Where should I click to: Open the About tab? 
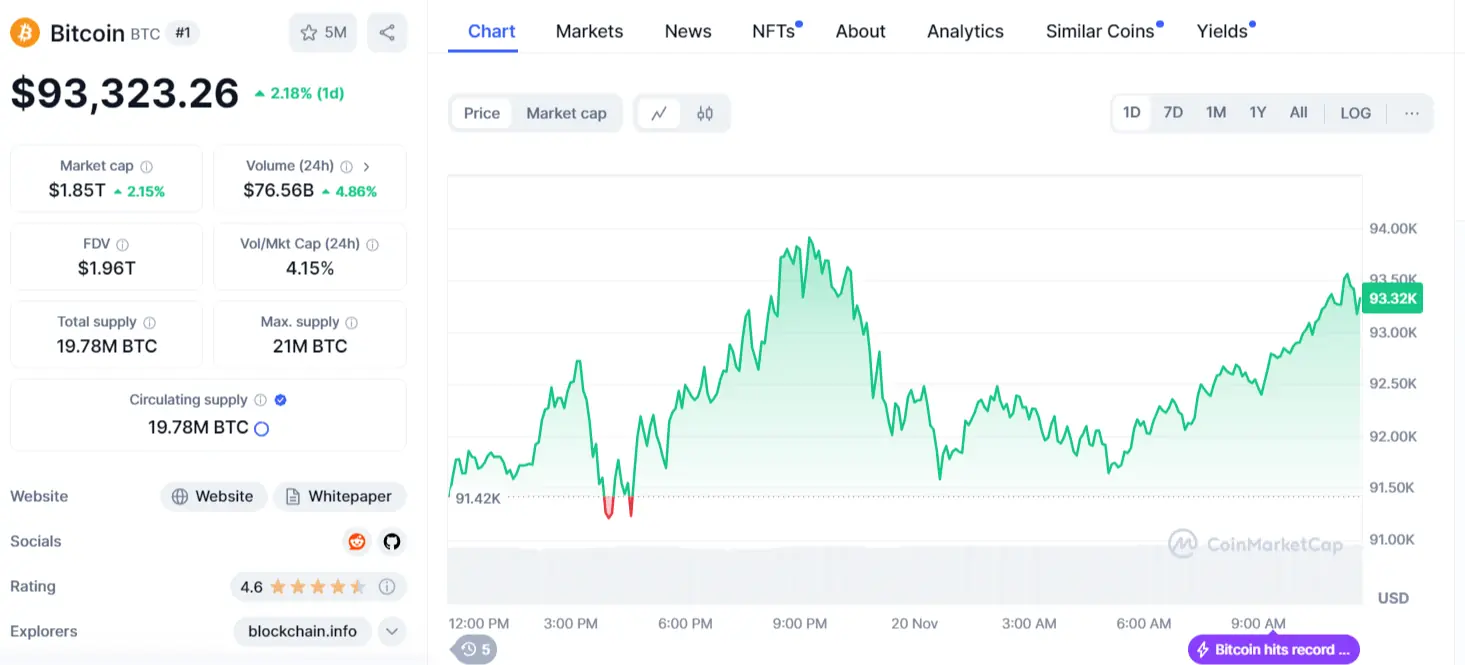coord(861,31)
